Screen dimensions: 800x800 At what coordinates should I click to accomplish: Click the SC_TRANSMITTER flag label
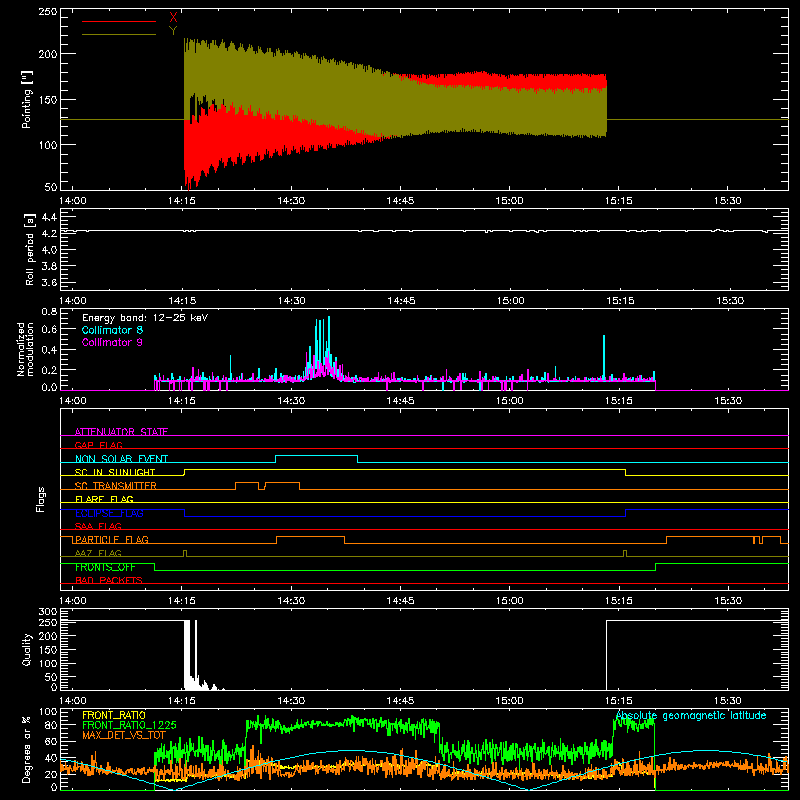(116, 485)
